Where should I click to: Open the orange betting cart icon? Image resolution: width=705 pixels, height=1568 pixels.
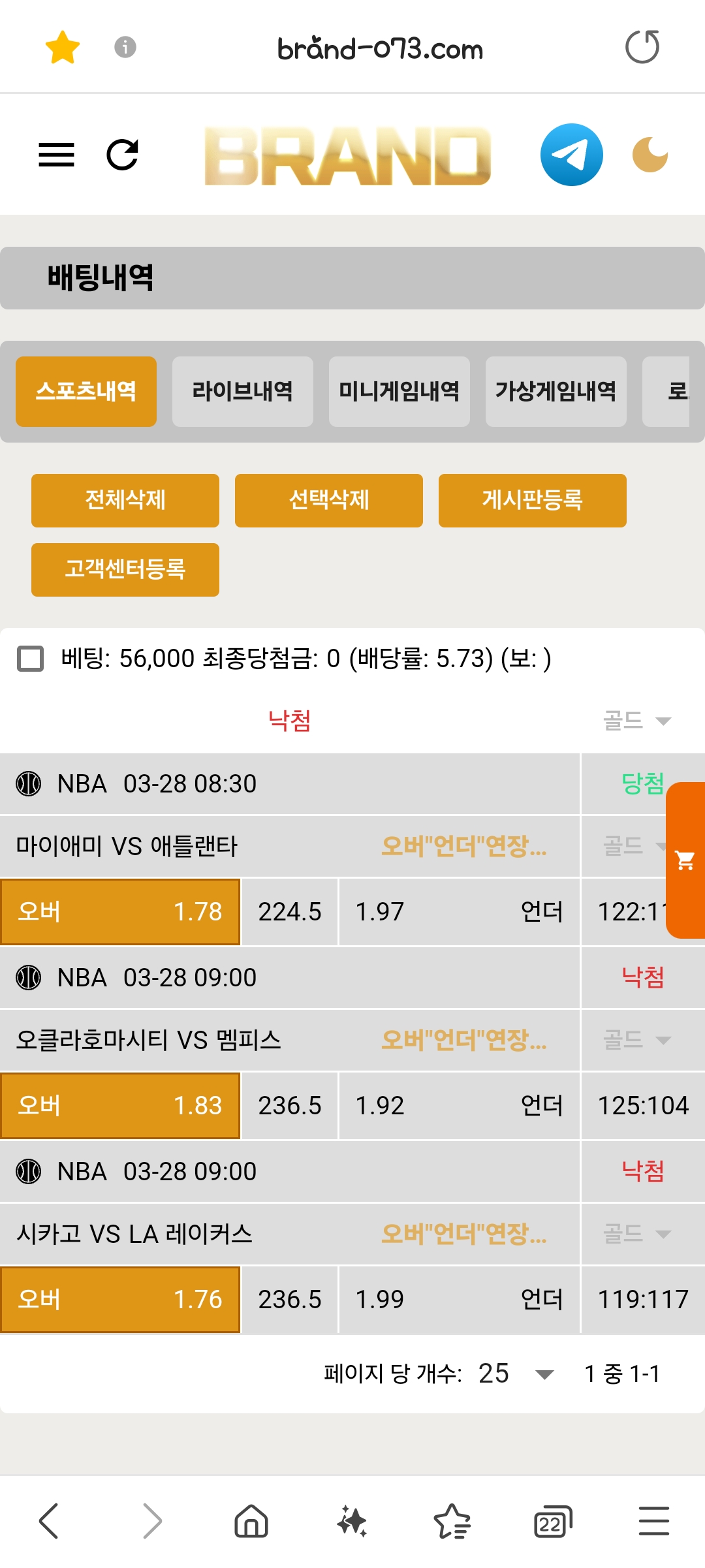click(685, 860)
